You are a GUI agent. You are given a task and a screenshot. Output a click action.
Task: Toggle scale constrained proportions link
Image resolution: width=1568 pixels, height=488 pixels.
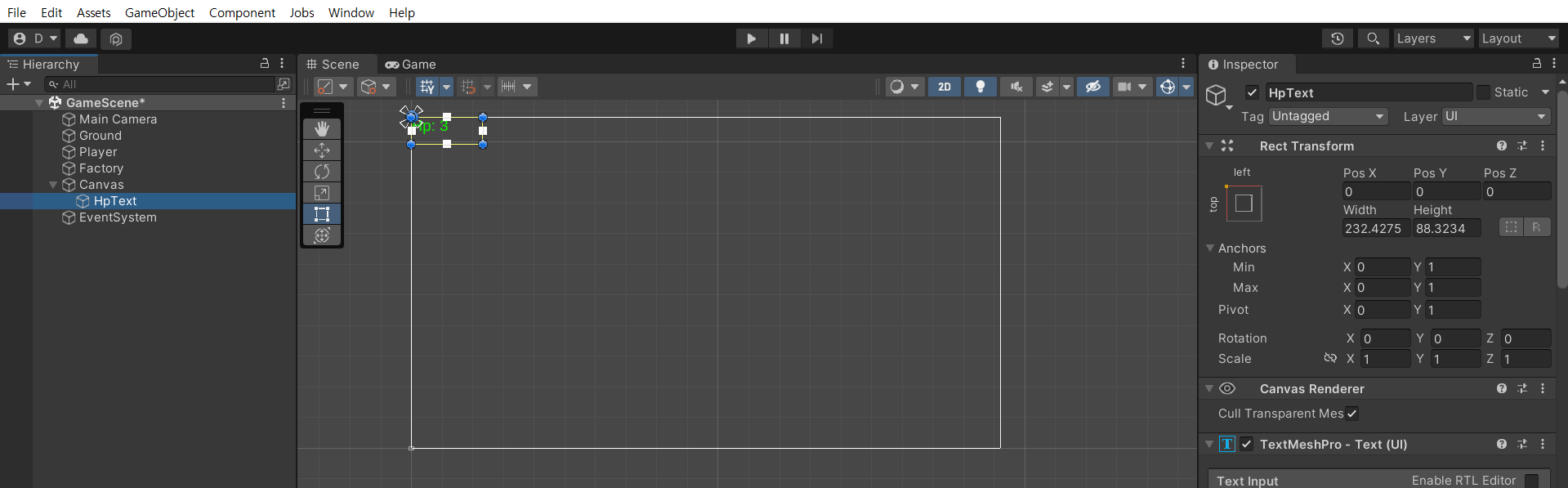pyautogui.click(x=1330, y=358)
